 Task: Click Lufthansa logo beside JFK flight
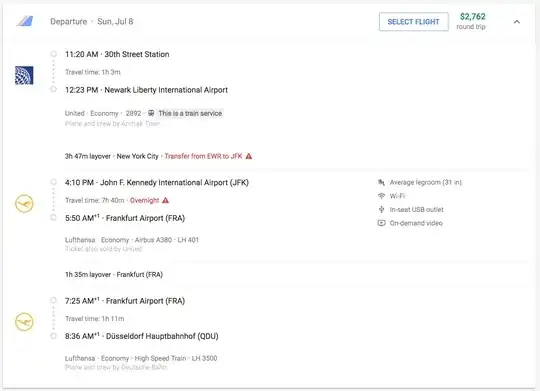click(x=24, y=204)
